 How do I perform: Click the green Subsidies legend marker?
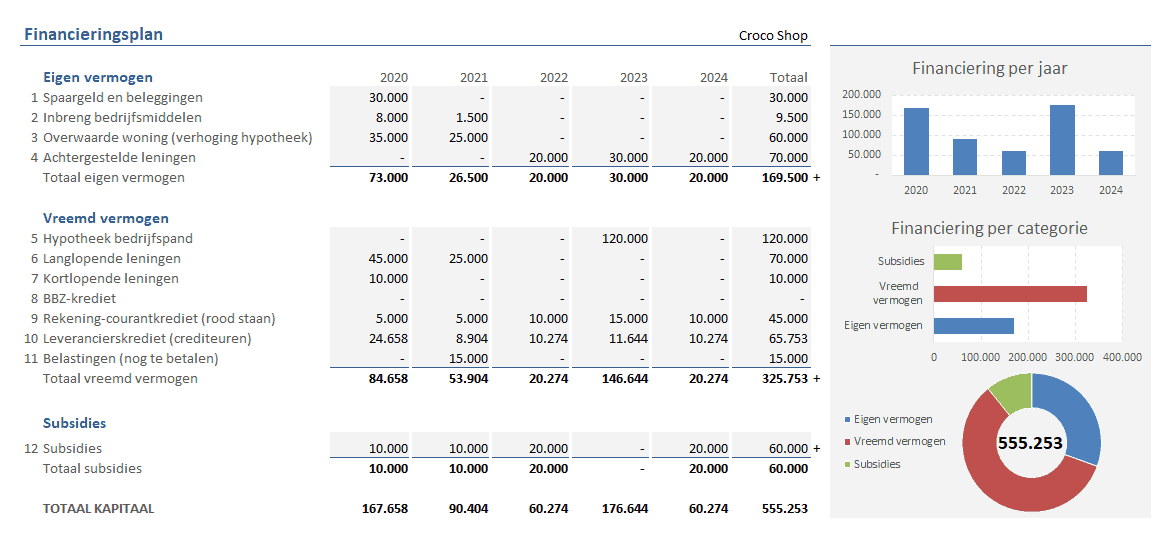[849, 464]
